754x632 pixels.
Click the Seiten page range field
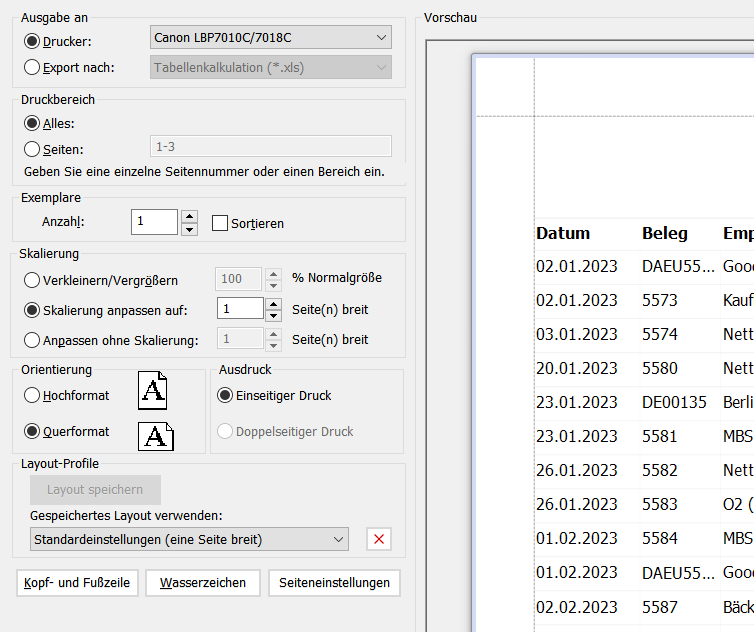[271, 146]
